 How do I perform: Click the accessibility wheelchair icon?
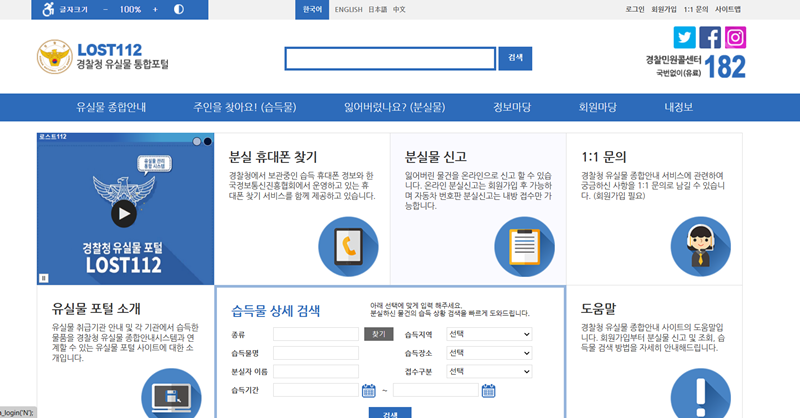click(x=48, y=9)
